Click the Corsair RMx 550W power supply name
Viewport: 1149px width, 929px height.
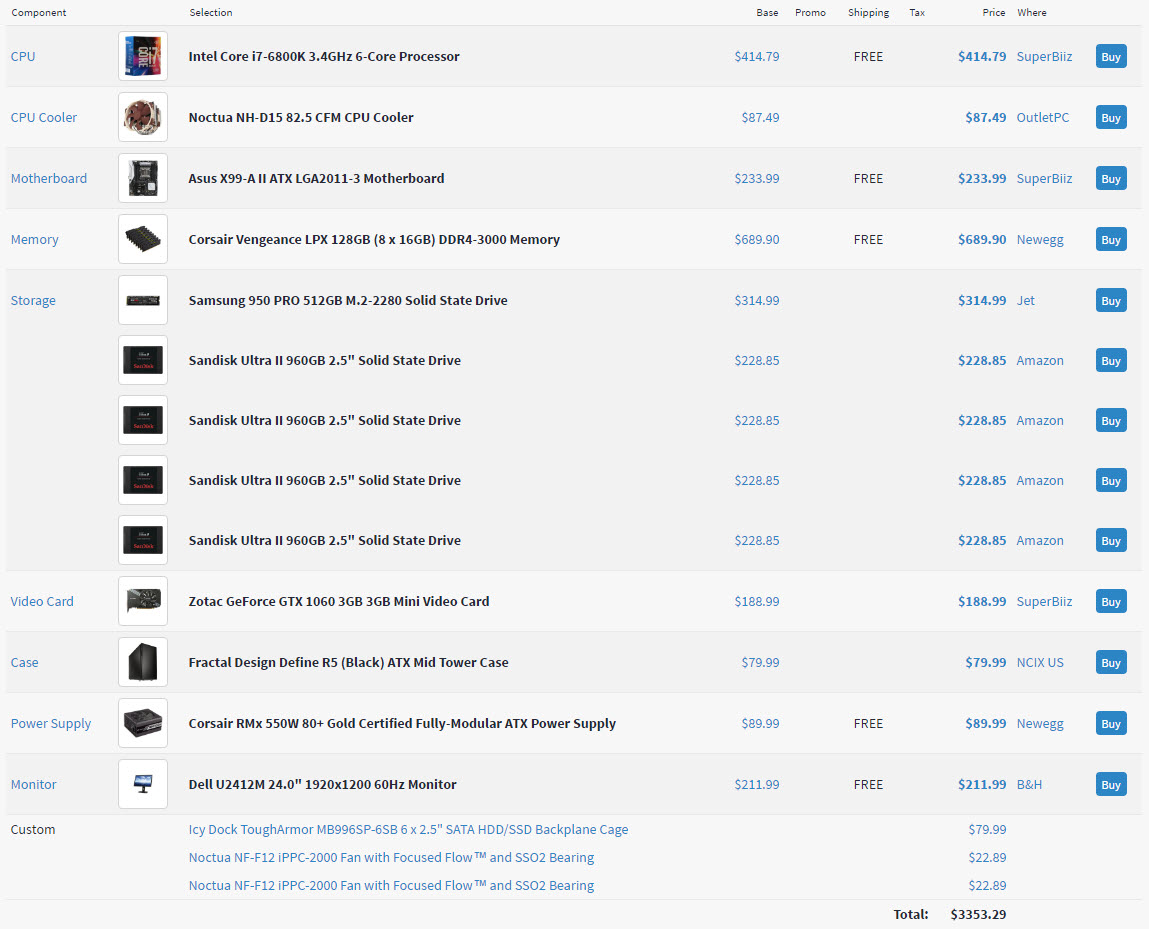click(x=402, y=724)
